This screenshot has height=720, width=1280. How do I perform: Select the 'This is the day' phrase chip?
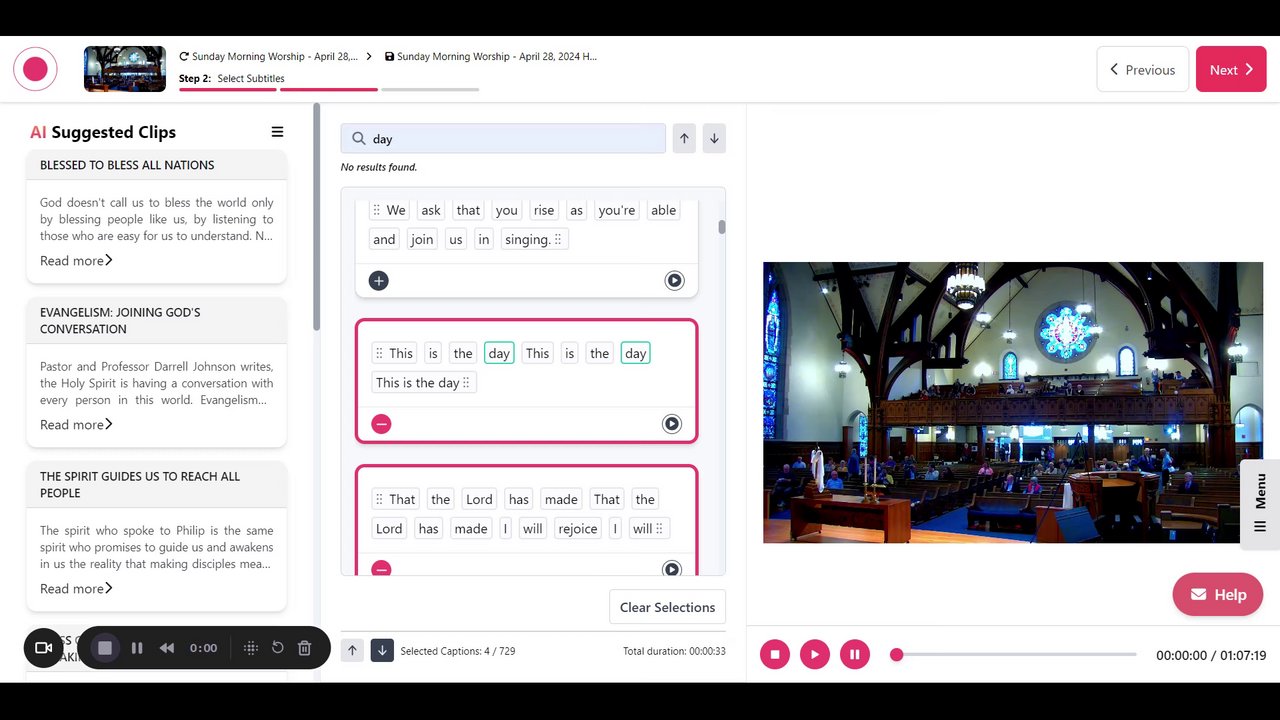[x=424, y=383]
